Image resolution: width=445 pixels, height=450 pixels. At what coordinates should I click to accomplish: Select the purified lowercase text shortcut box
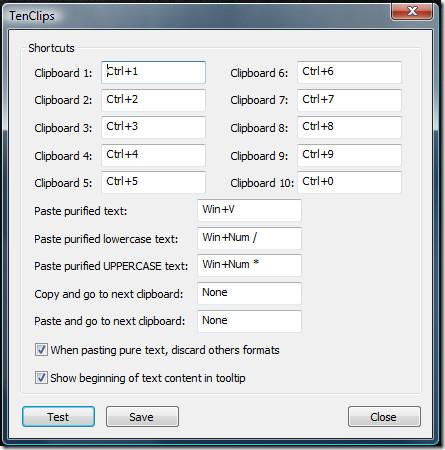(249, 238)
